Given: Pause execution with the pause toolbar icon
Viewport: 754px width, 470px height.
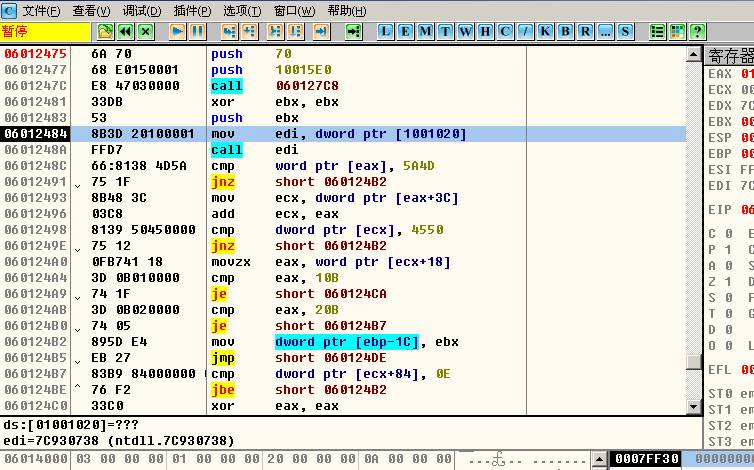Looking at the screenshot, I should pyautogui.click(x=198, y=32).
